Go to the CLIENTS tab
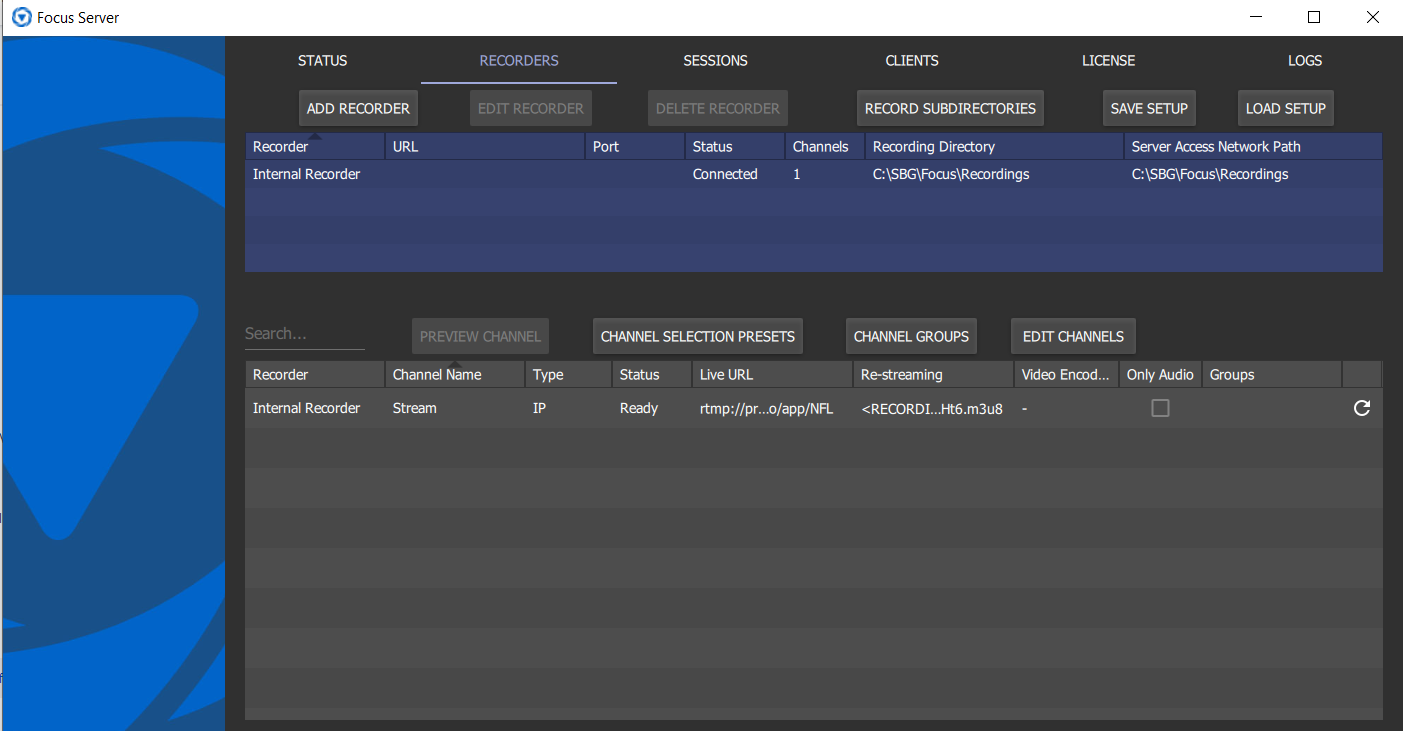 912,61
